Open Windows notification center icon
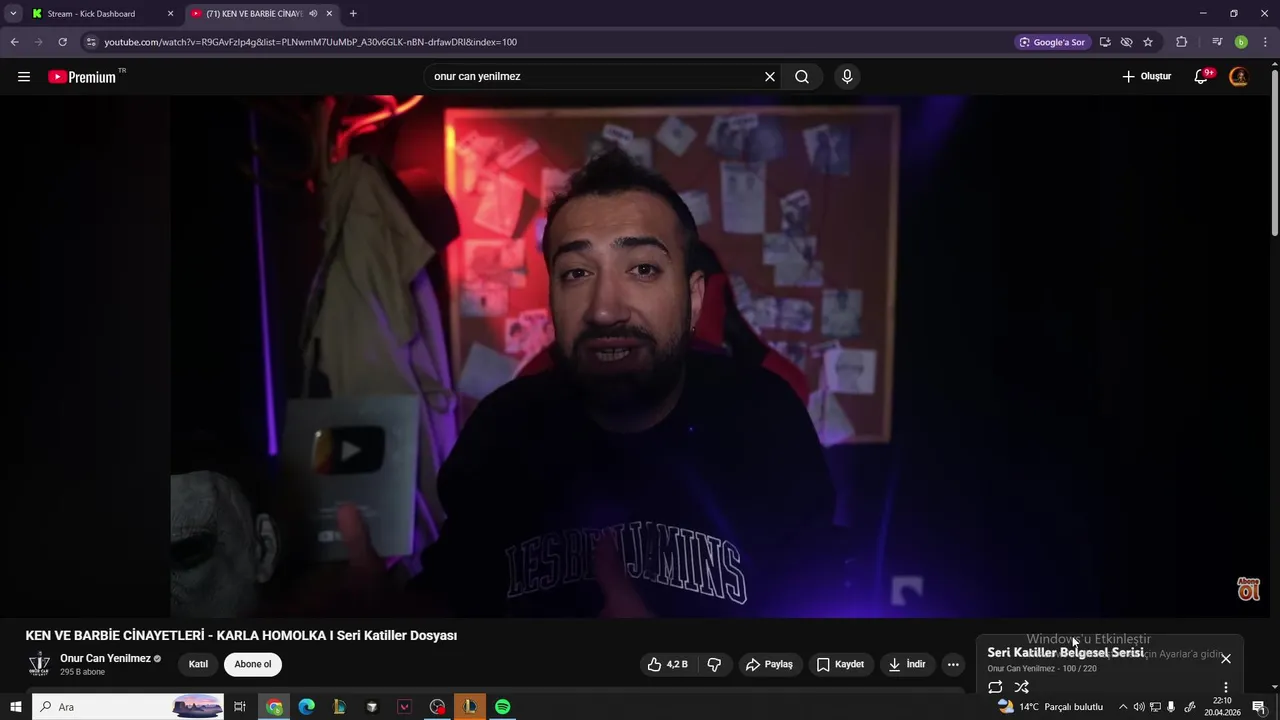The height and width of the screenshot is (720, 1280). pyautogui.click(x=1259, y=707)
